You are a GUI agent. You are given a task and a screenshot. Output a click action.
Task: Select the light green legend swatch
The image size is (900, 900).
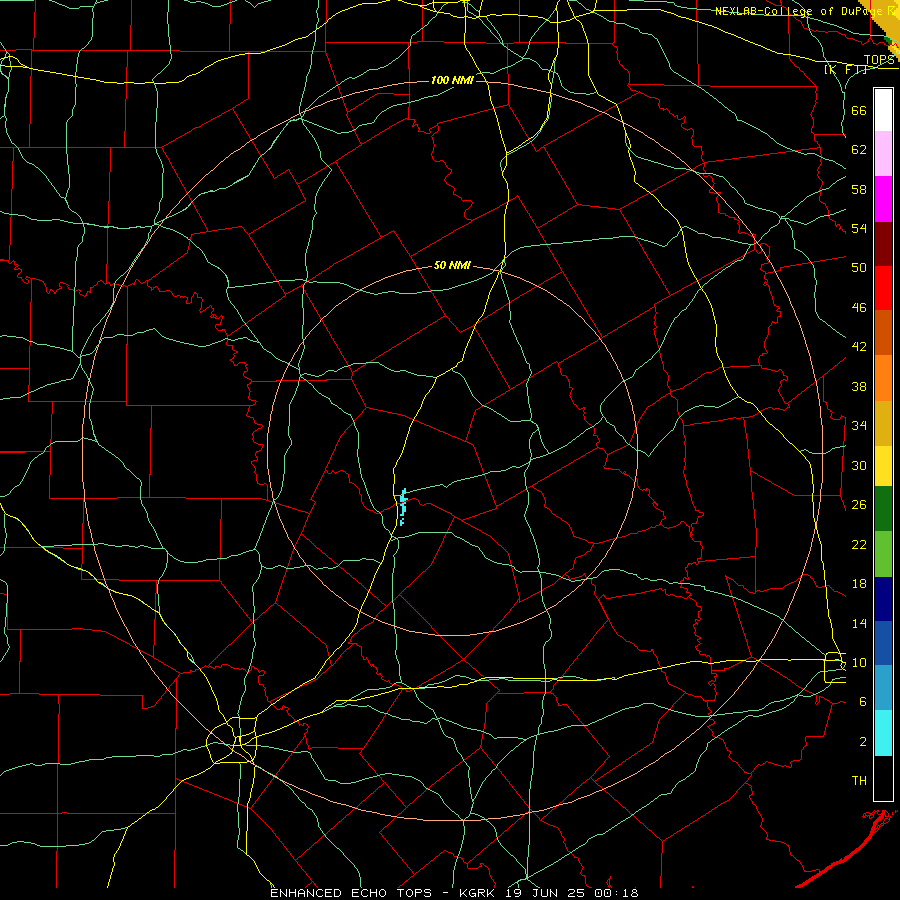883,554
